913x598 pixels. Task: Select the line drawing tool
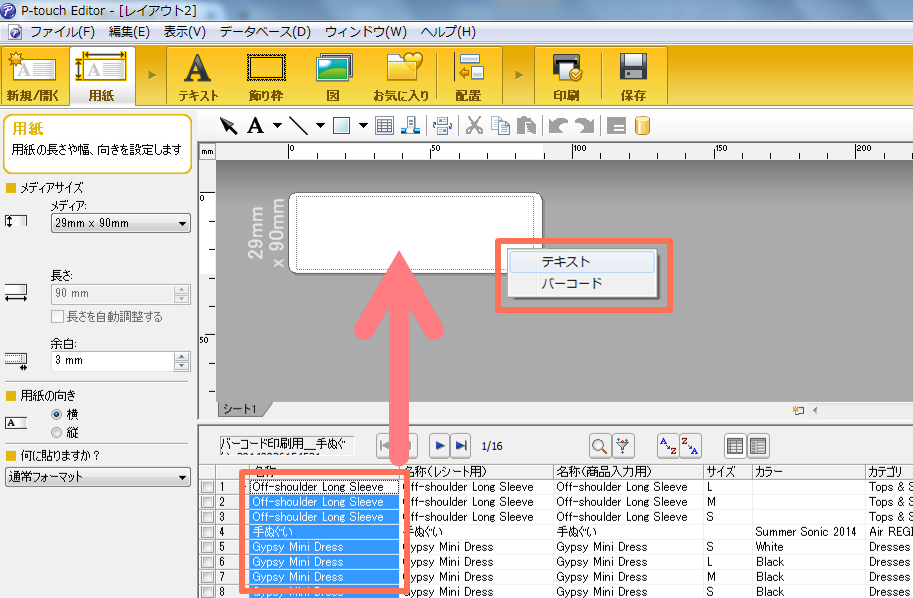(x=299, y=126)
